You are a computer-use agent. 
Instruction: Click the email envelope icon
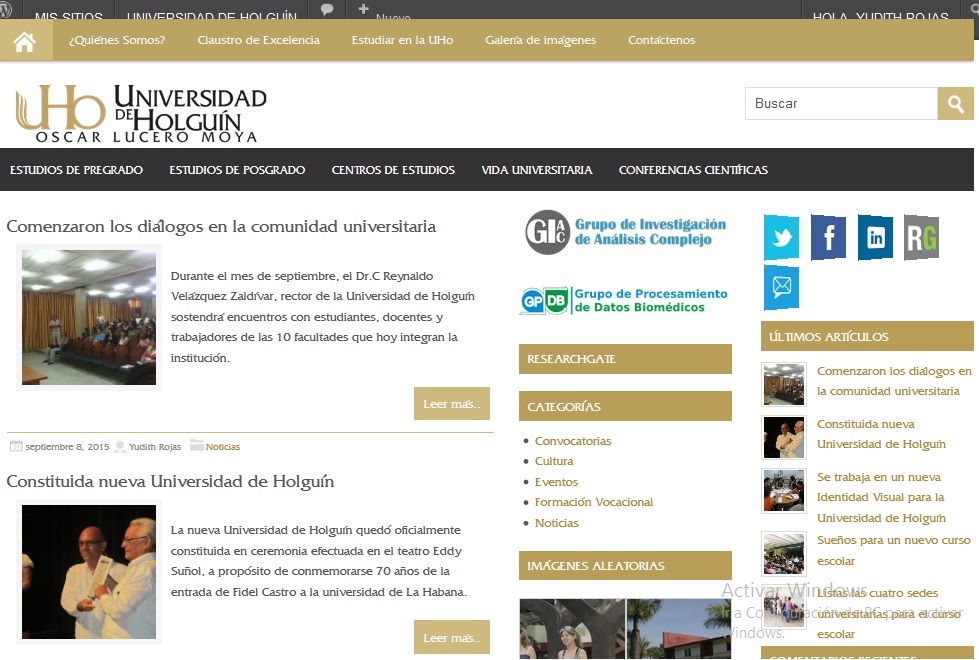tap(781, 287)
